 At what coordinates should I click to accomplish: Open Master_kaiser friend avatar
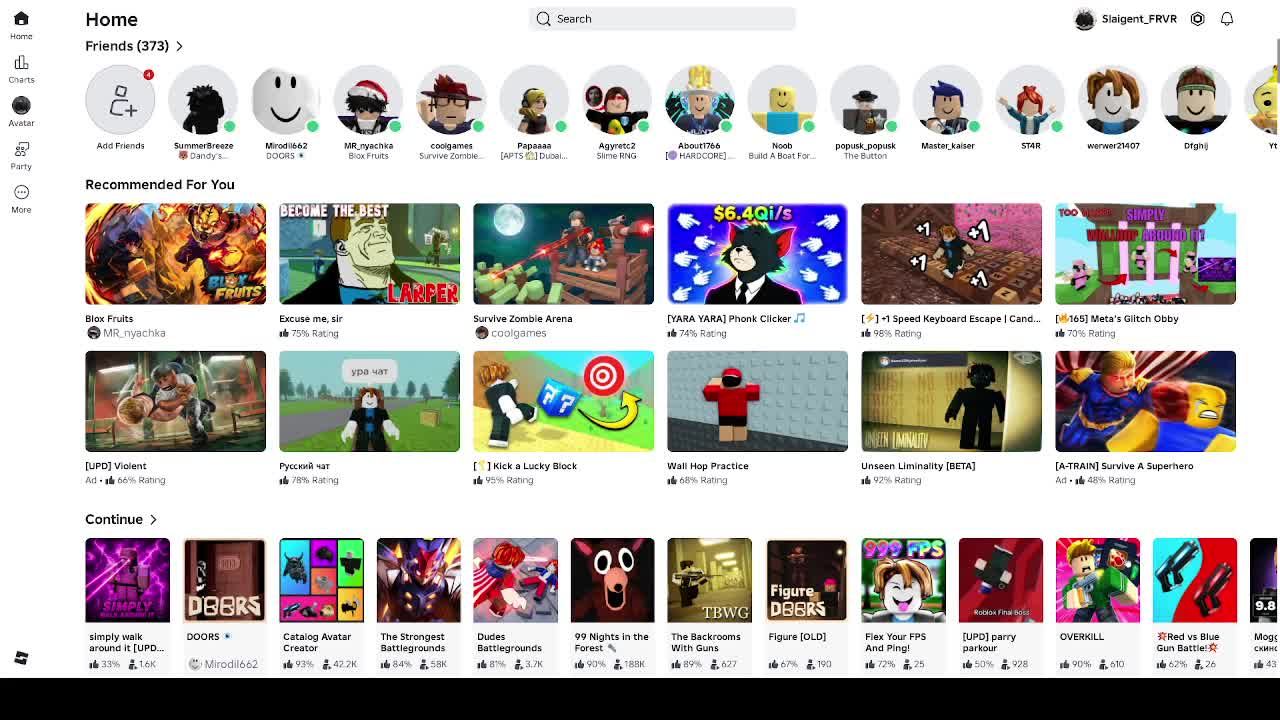(948, 100)
